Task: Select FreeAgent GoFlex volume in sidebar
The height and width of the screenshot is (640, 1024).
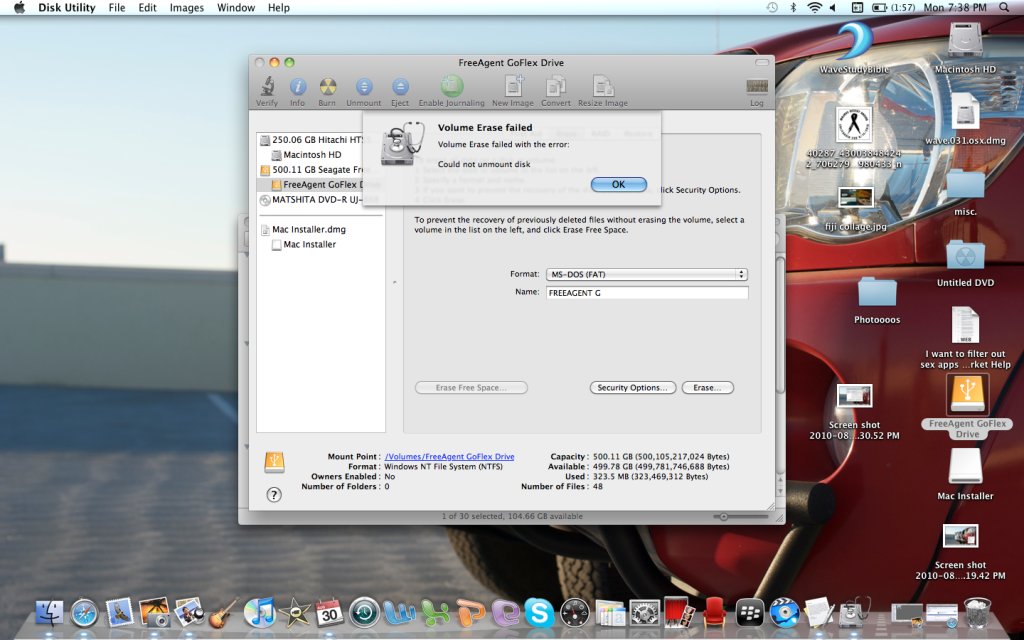Action: [317, 185]
